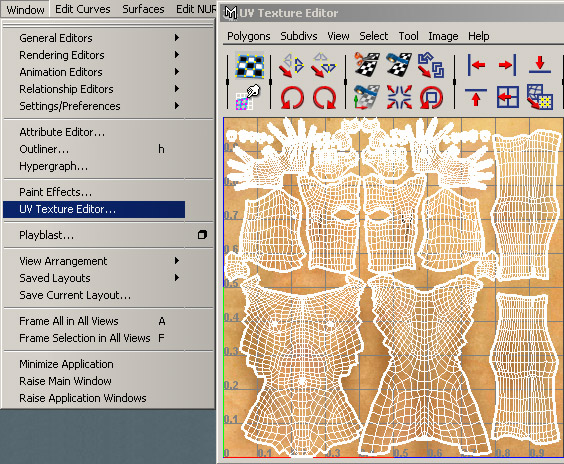Open the View menu in UV Texture Editor
This screenshot has width=564, height=464.
coord(338,36)
